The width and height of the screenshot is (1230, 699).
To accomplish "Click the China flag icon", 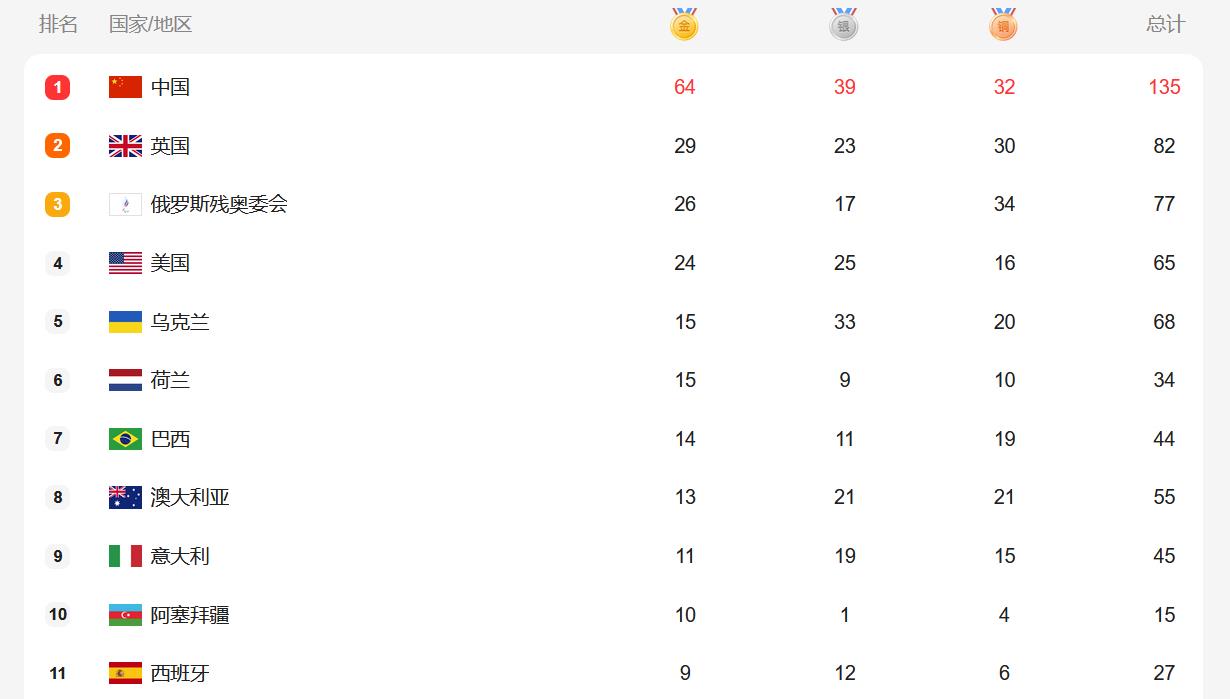I will pos(125,87).
